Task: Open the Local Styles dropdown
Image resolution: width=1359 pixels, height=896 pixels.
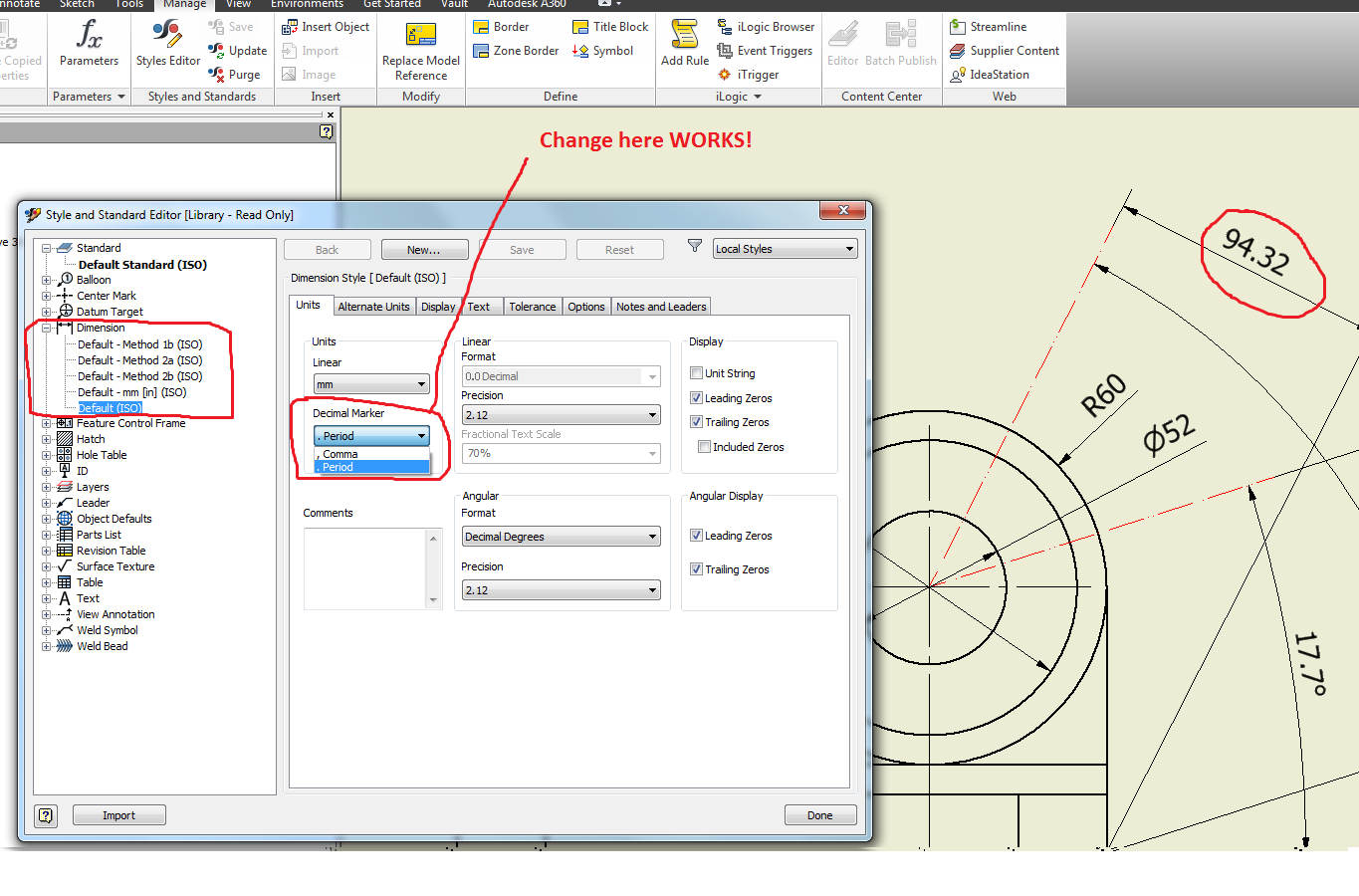Action: click(x=785, y=248)
